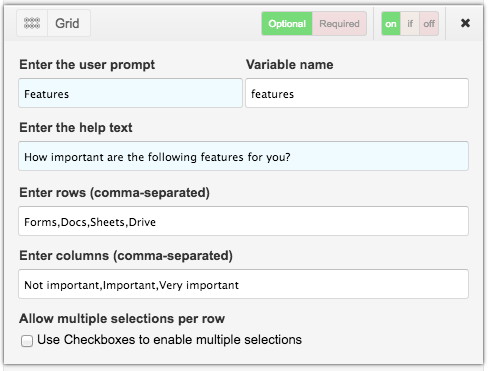The image size is (489, 371).
Task: Click the columns input field
Action: click(244, 284)
